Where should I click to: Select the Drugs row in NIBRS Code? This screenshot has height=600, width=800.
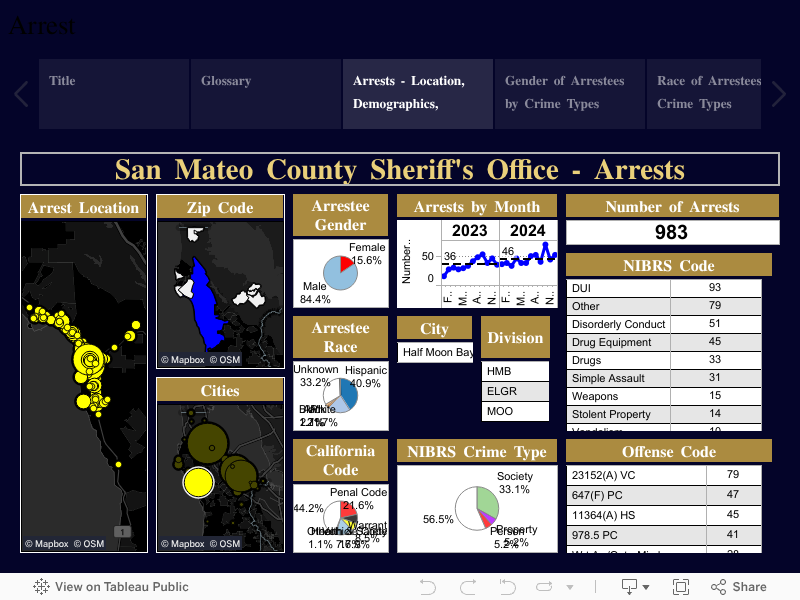pyautogui.click(x=664, y=360)
